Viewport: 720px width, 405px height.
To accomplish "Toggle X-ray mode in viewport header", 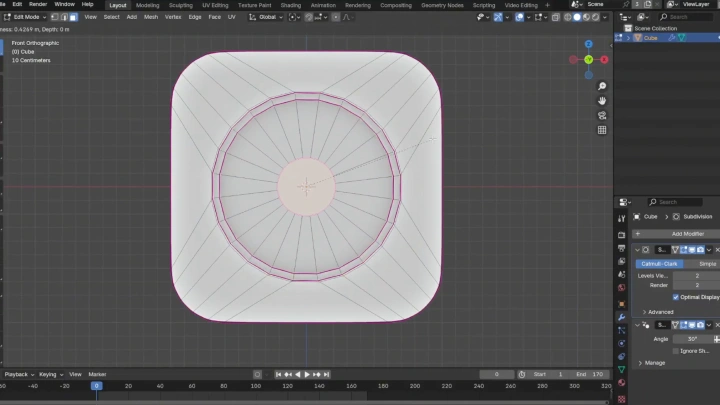I will 554,17.
